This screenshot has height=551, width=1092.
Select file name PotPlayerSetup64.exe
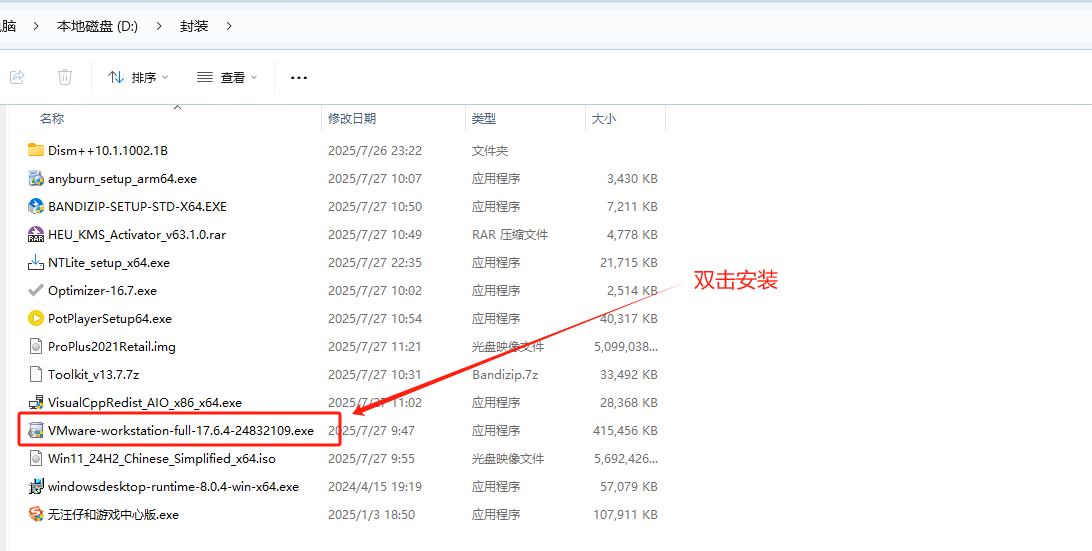coord(110,318)
